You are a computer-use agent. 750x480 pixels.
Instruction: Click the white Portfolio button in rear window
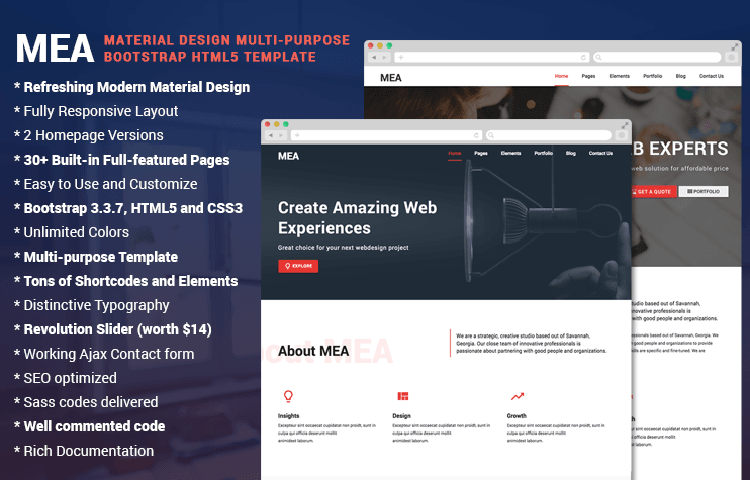click(x=704, y=191)
